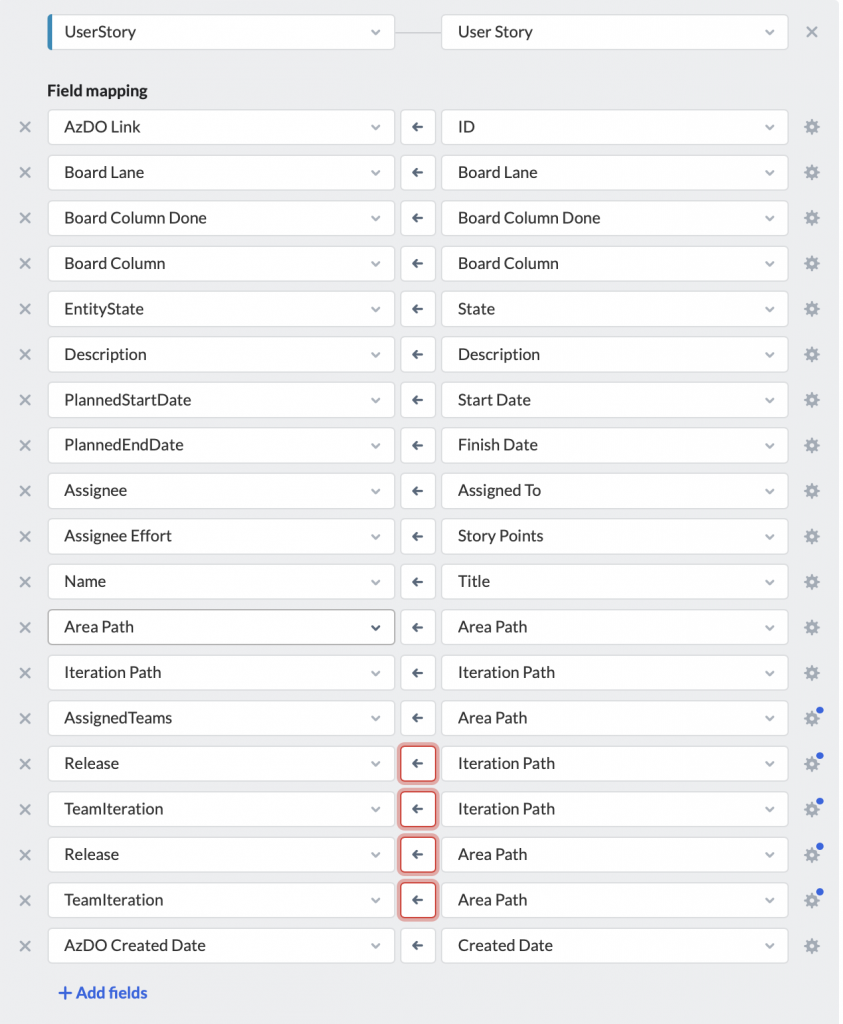Click gear icon for EntityState mapping
The width and height of the screenshot is (843, 1024).
pos(812,309)
